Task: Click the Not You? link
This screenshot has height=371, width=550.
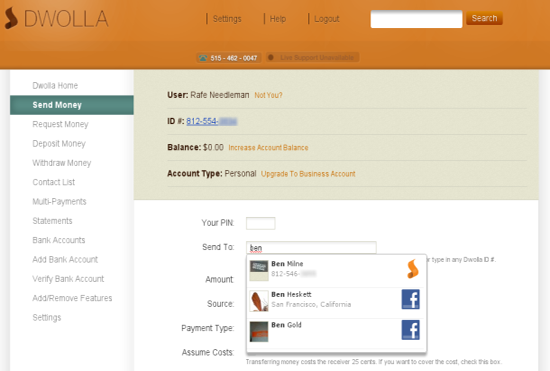Action: tap(268, 95)
